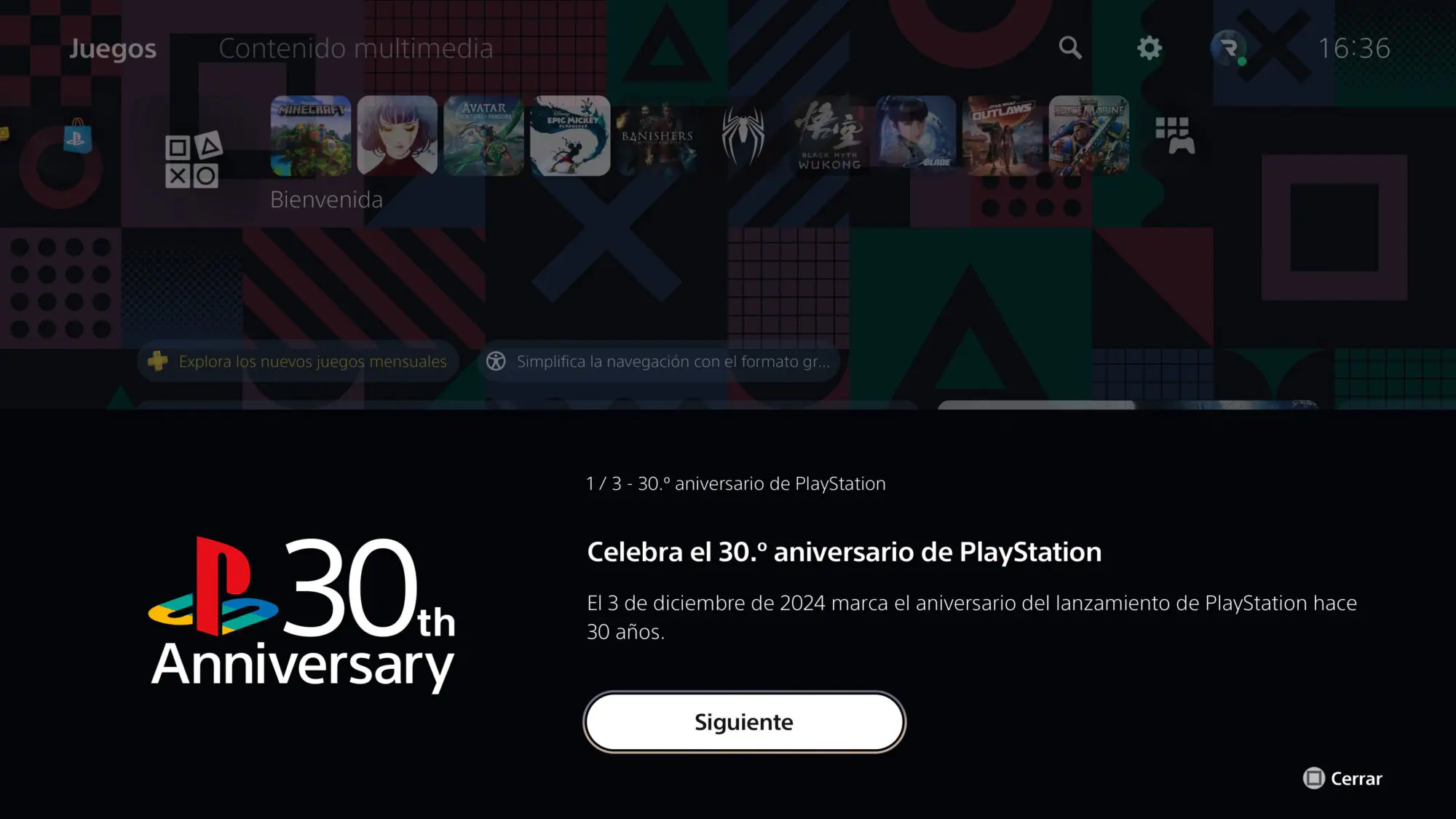Screen dimensions: 1456x819
Task: Open the user profile avatar
Action: 1229,48
